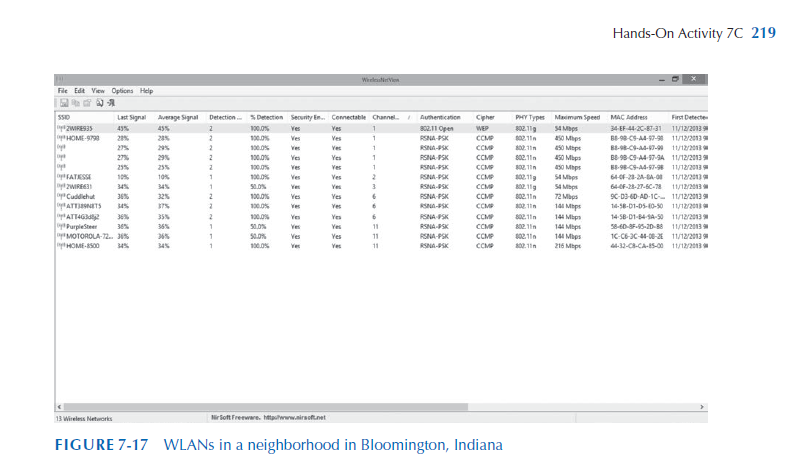Open the Options menu

[122, 91]
